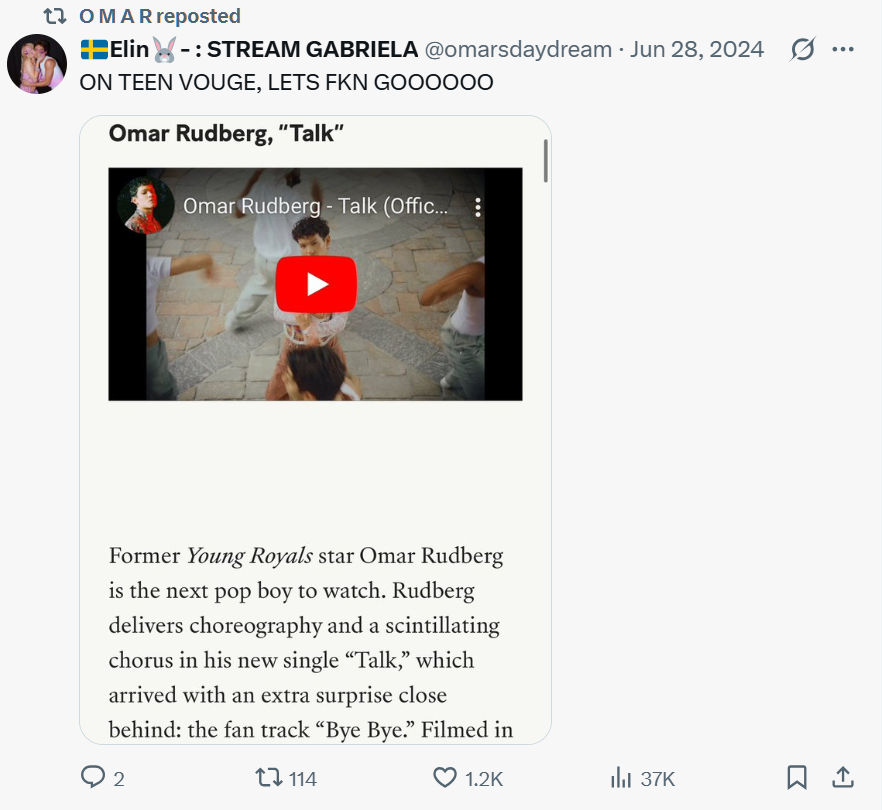Open the @omarsdaydream handle link
Image resolution: width=882 pixels, height=810 pixels.
[519, 49]
